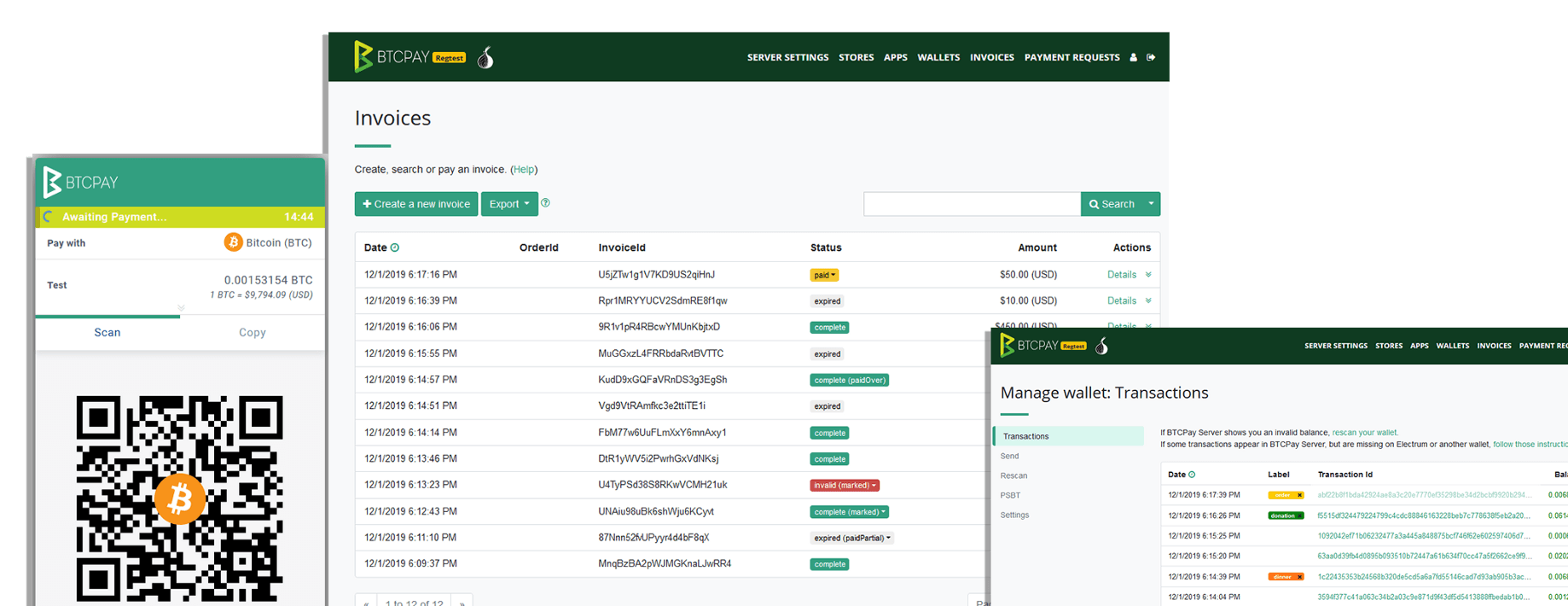The image size is (1568, 606).
Task: Click the 0.00153154 BTC amount in checkout
Action: (268, 280)
